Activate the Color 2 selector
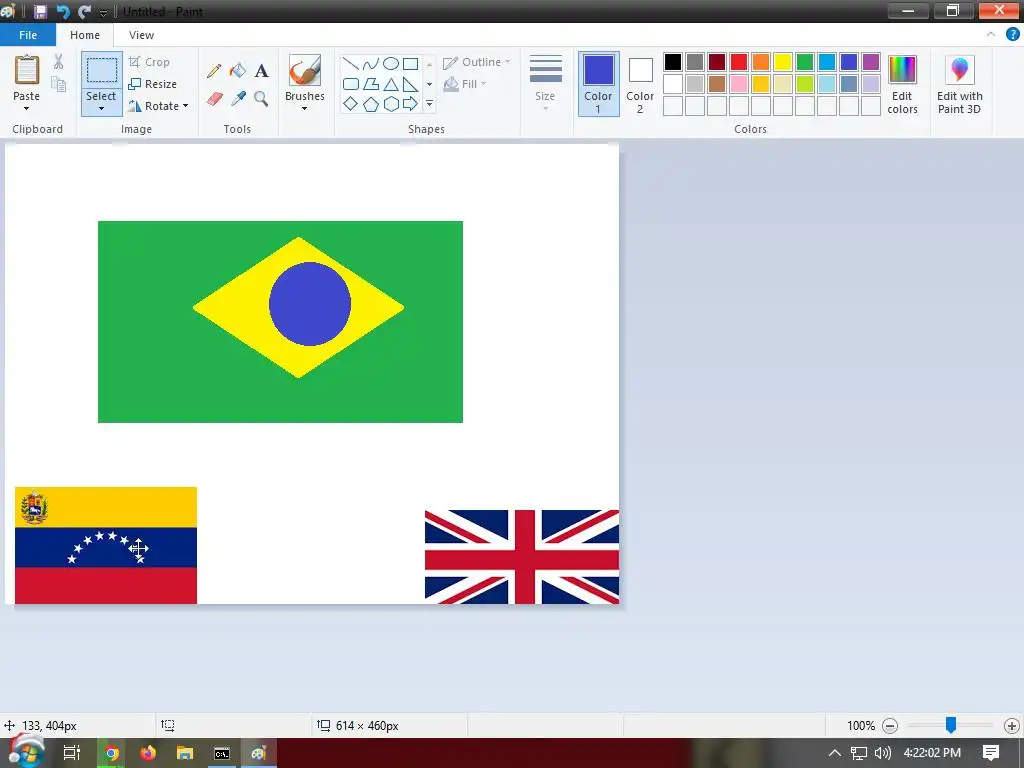The height and width of the screenshot is (768, 1024). pyautogui.click(x=640, y=84)
